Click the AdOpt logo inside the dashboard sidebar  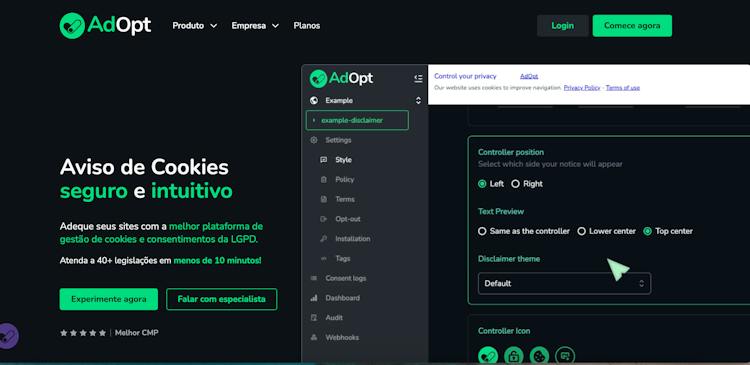(341, 78)
